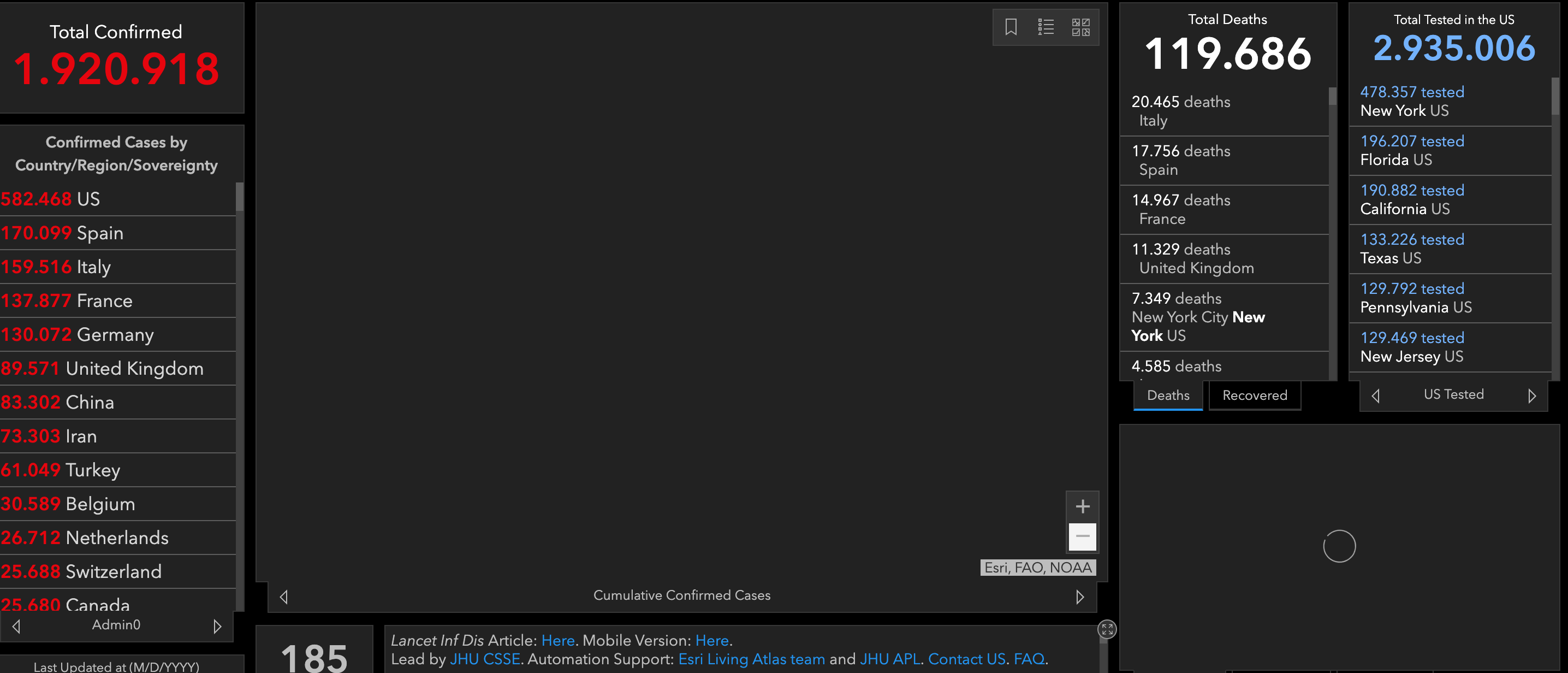Zoom out on the map

pyautogui.click(x=1082, y=536)
